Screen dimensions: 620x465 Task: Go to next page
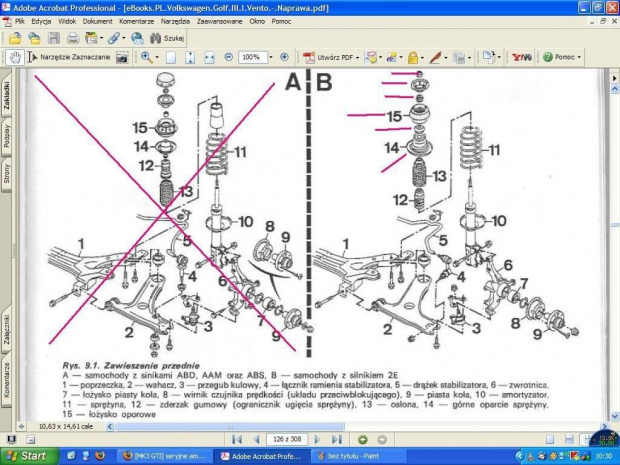[x=317, y=439]
